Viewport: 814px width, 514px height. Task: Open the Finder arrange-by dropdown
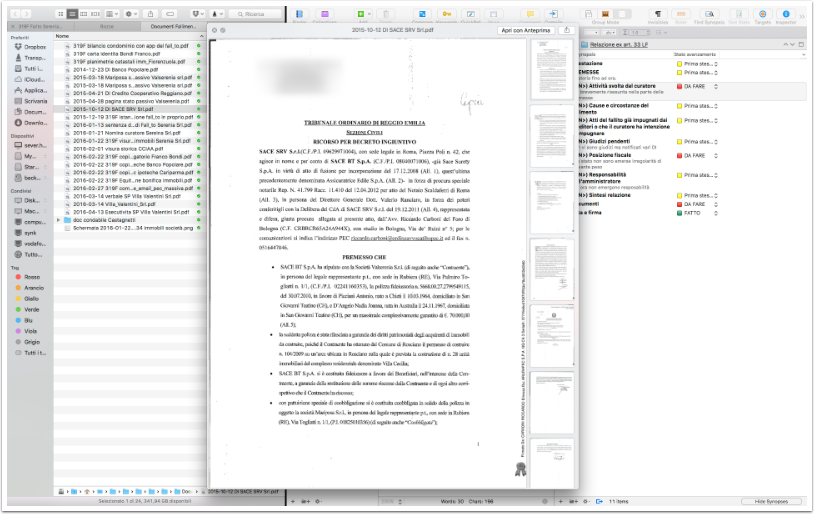click(112, 14)
